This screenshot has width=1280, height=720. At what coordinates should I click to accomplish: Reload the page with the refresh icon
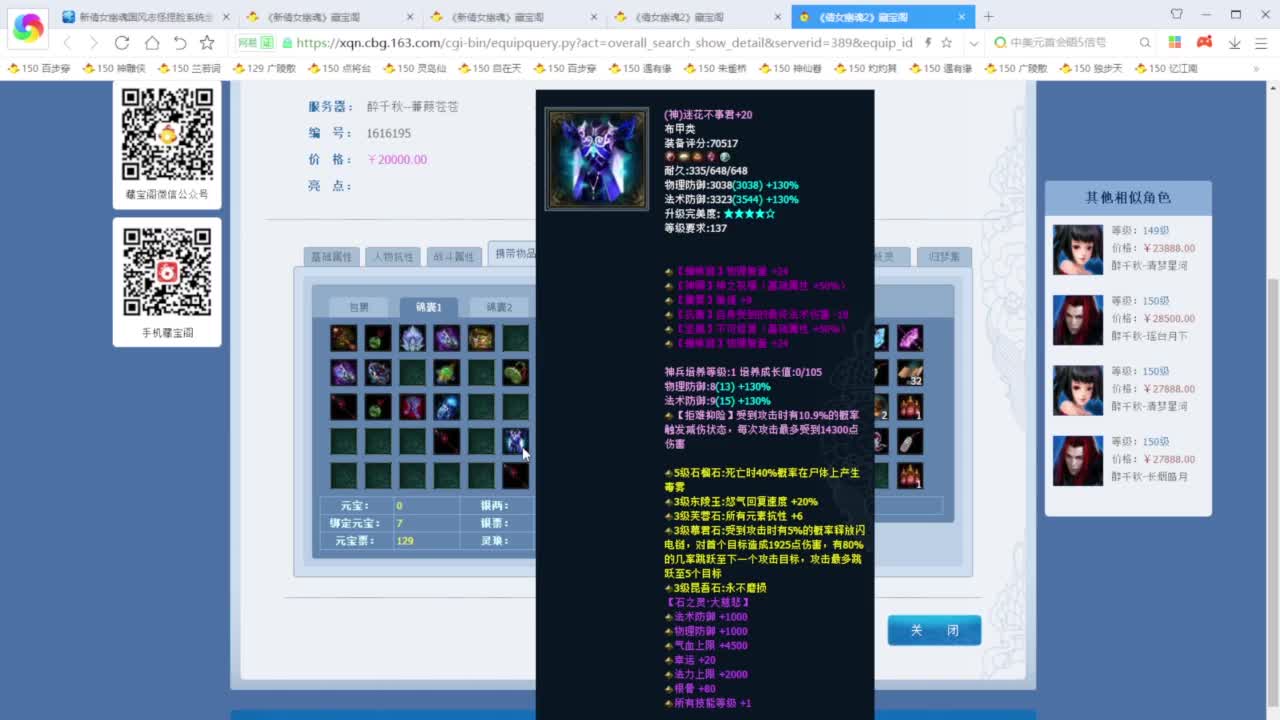coord(122,43)
